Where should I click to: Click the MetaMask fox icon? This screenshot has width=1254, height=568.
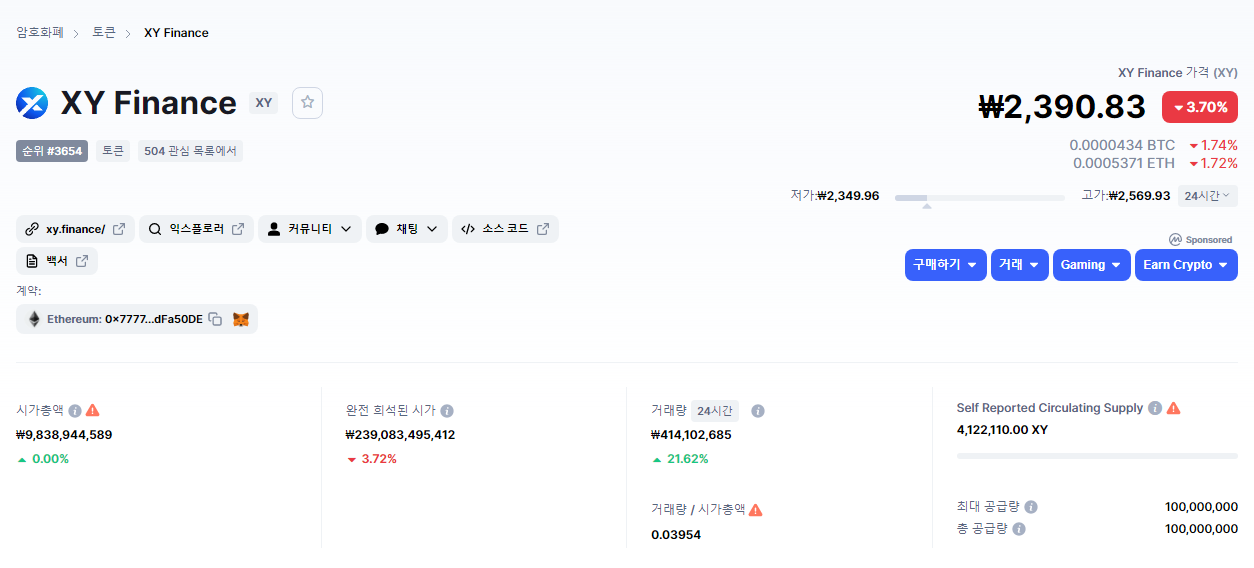[x=241, y=319]
